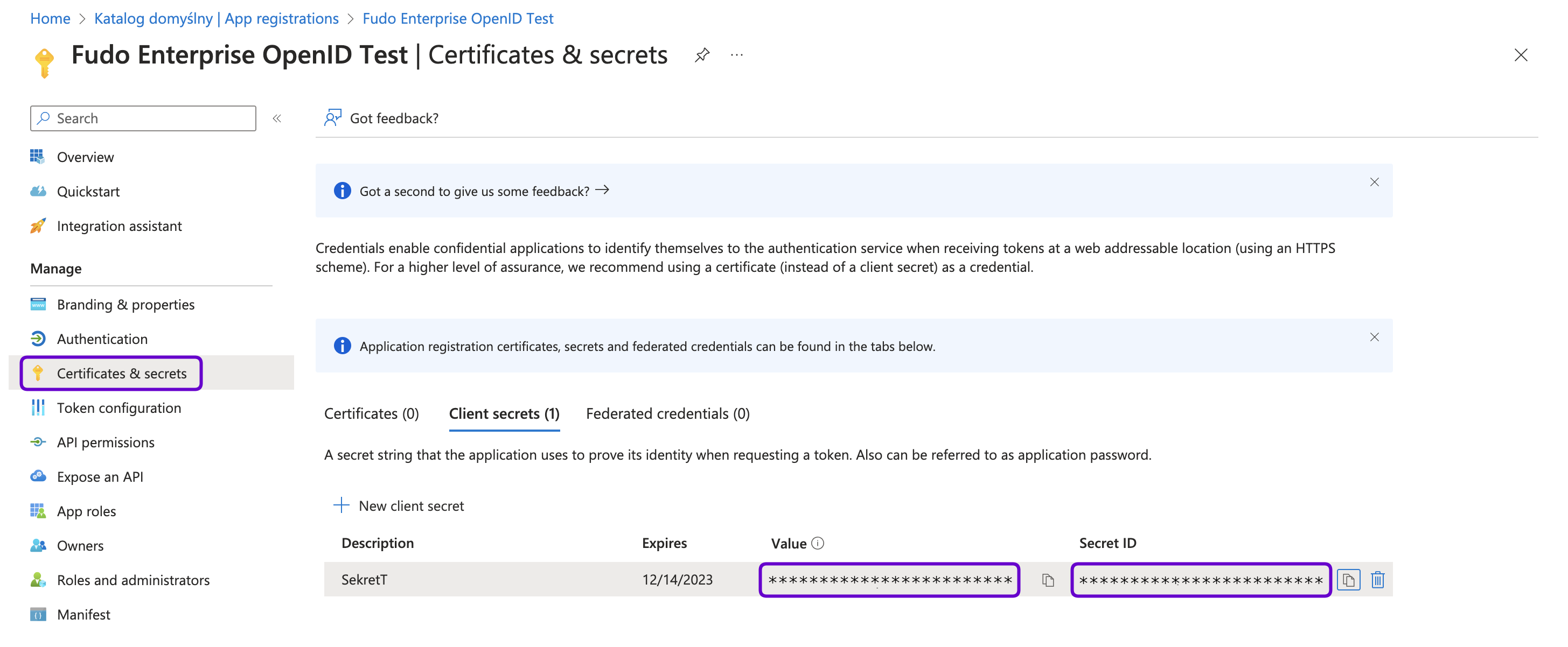The width and height of the screenshot is (1568, 647).
Task: Copy the Secret ID to clipboard
Action: (1348, 580)
